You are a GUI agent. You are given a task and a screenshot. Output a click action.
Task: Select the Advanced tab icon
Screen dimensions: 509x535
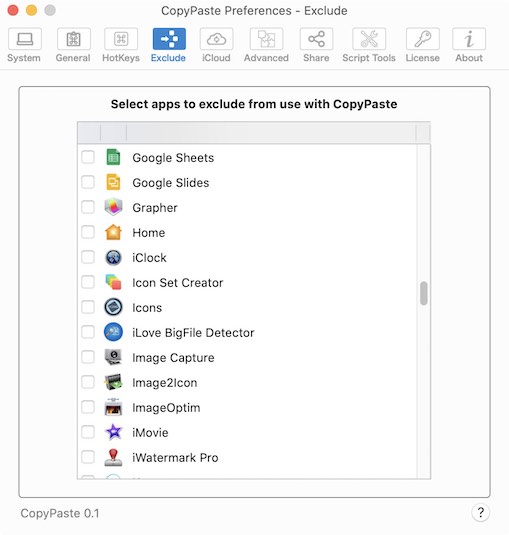coord(266,39)
